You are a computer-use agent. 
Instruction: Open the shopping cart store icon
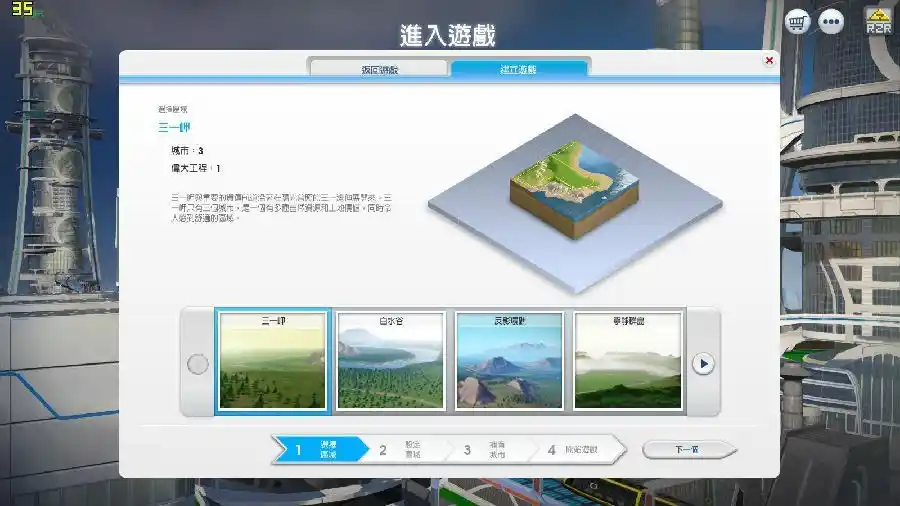tap(797, 22)
